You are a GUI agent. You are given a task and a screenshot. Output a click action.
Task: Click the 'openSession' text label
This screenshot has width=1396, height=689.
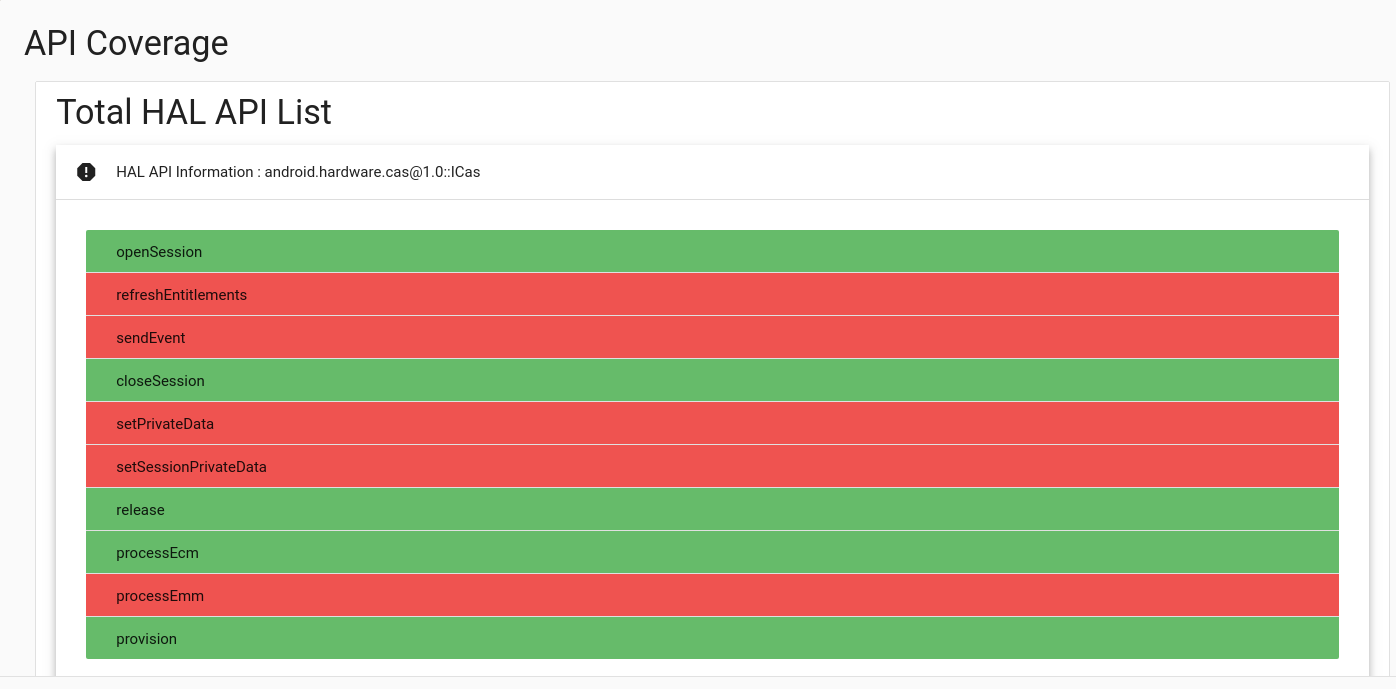pyautogui.click(x=159, y=252)
